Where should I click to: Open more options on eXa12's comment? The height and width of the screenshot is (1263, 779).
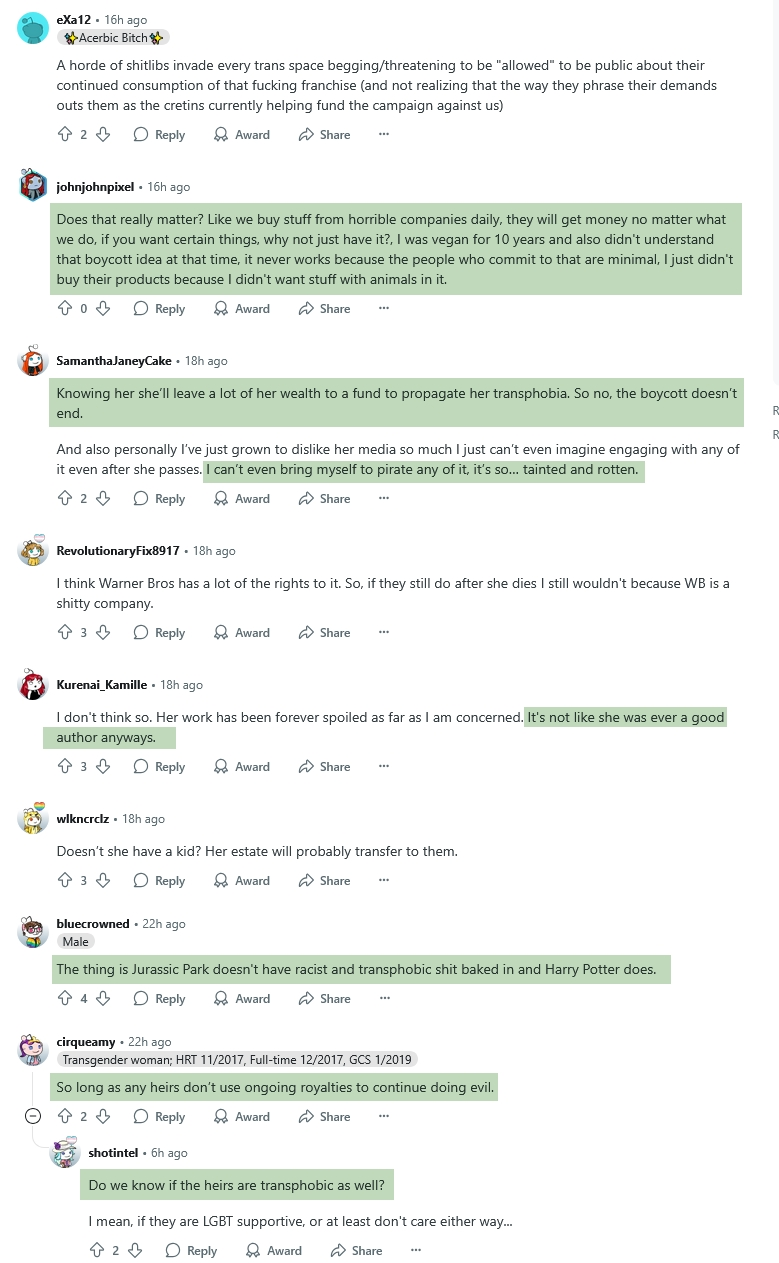pyautogui.click(x=383, y=134)
